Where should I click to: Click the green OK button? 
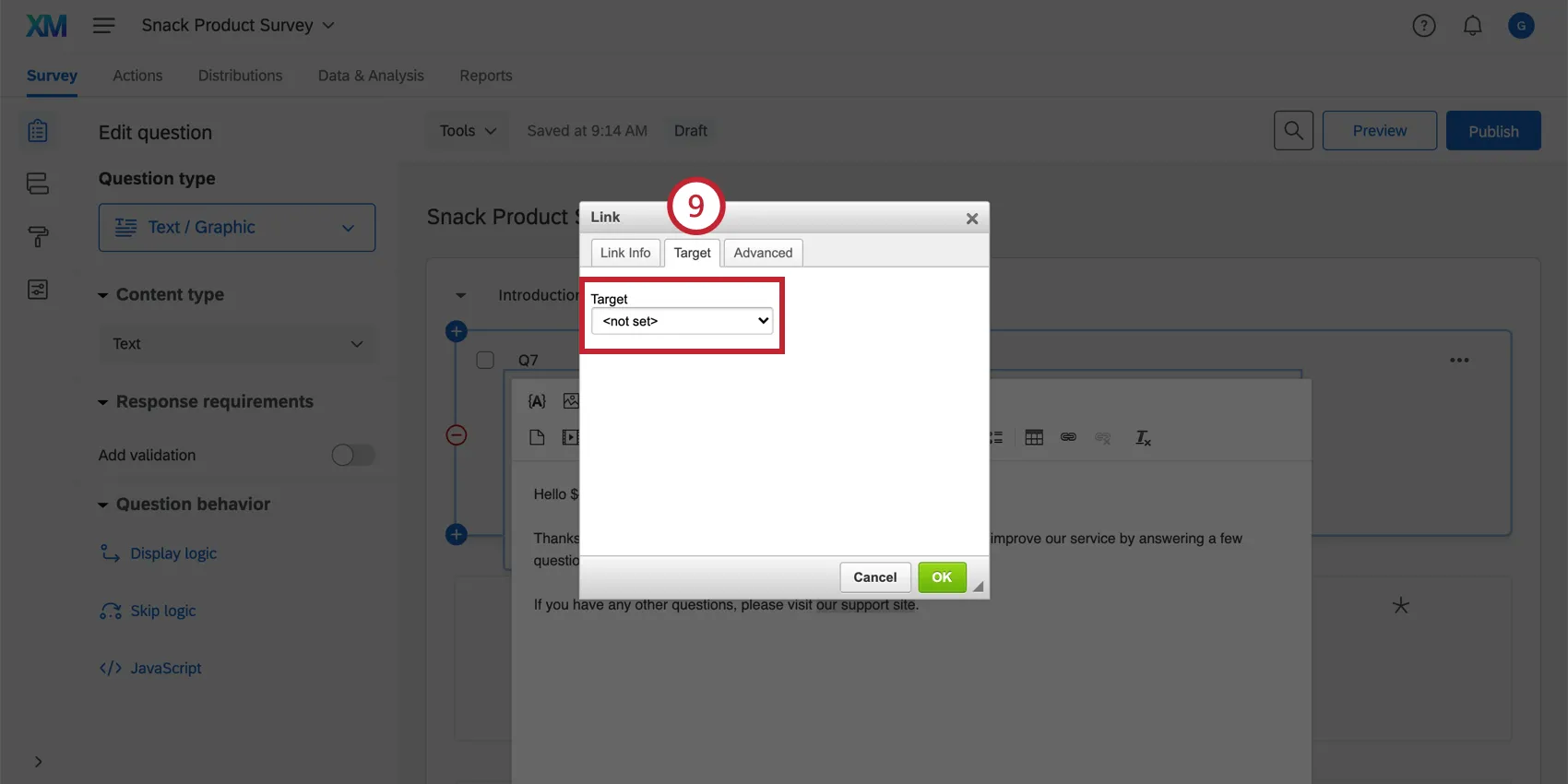(942, 577)
